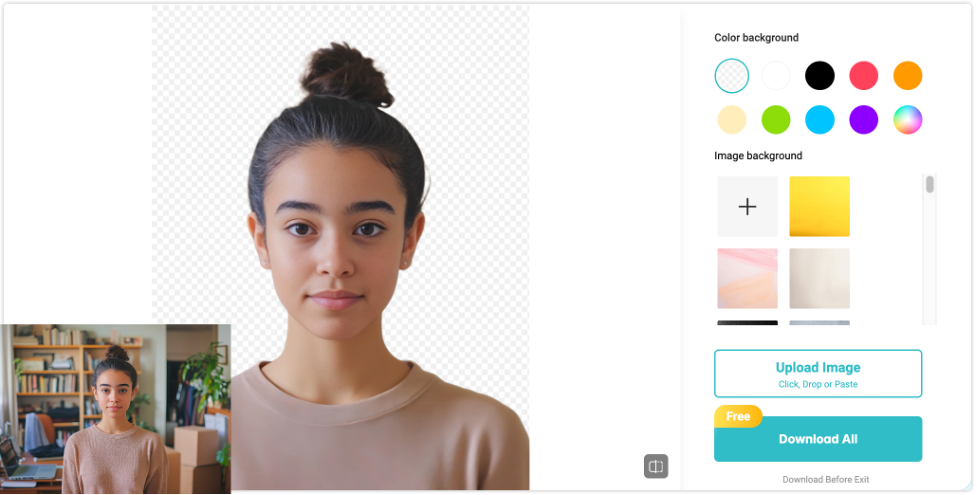This screenshot has width=977, height=495.
Task: Select the pale yellow color background
Action: coord(732,120)
